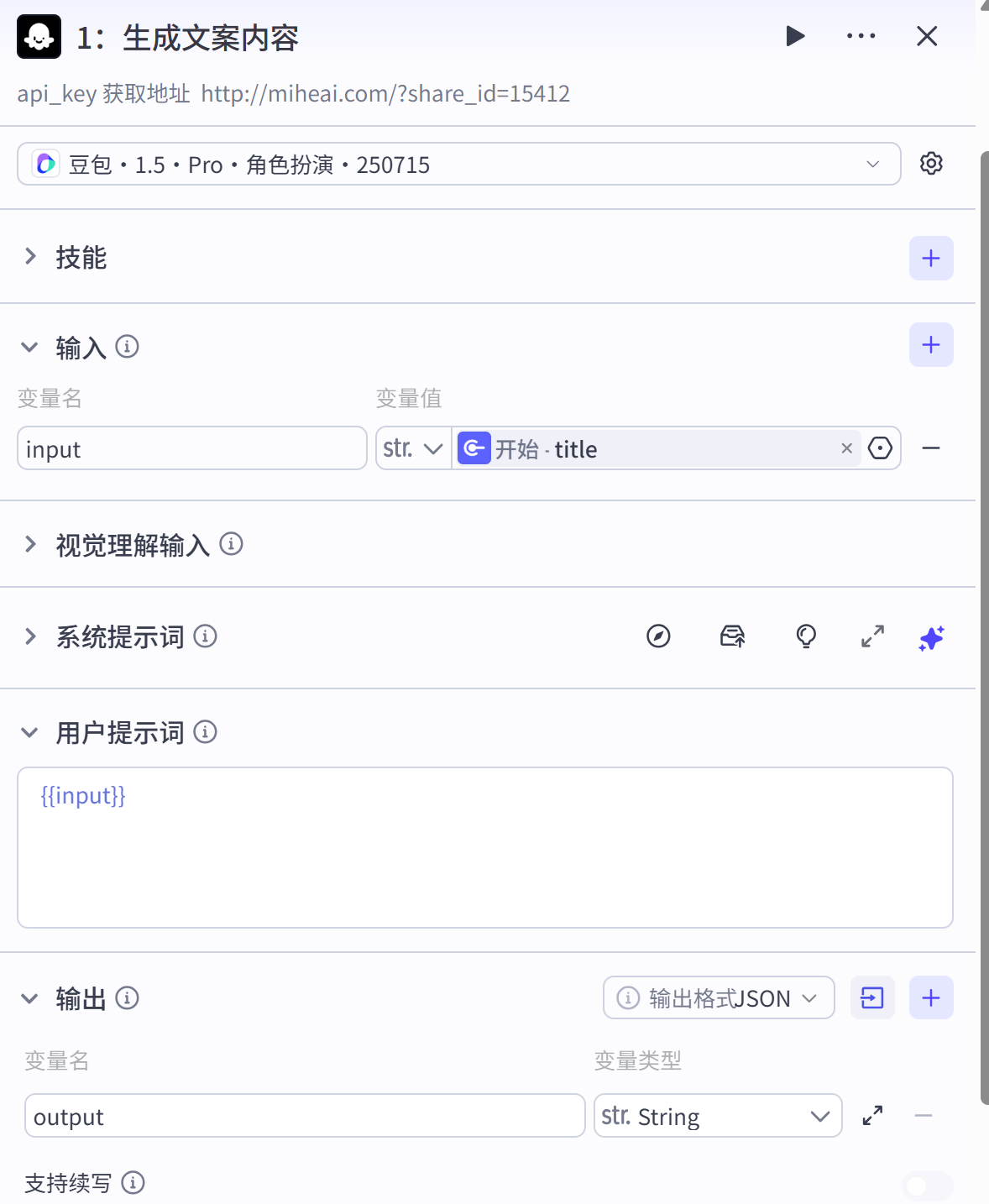Expand the 技能 section
The height and width of the screenshot is (1204, 989).
tap(30, 257)
